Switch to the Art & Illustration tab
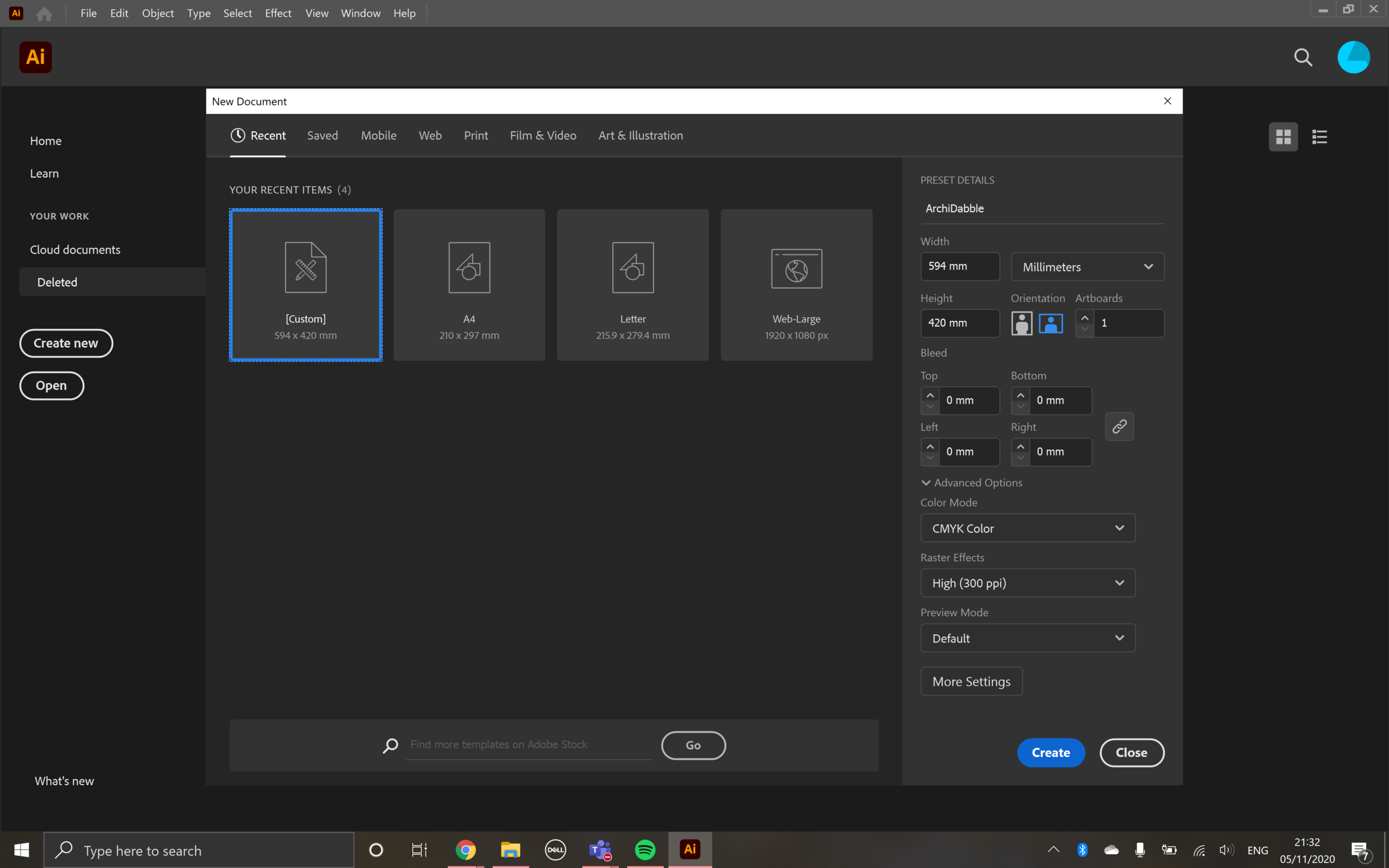Image resolution: width=1389 pixels, height=868 pixels. click(641, 136)
